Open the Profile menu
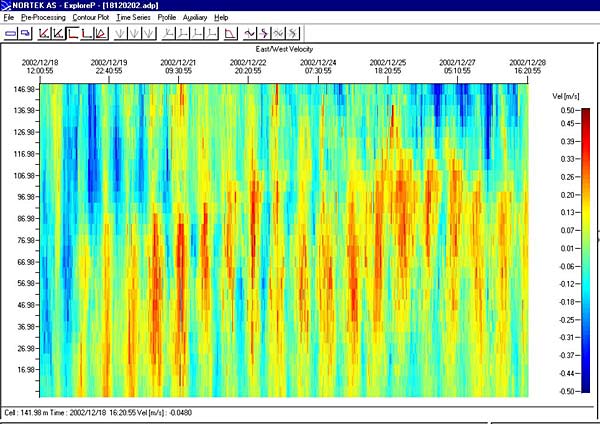Image resolution: width=600 pixels, height=424 pixels. 167,18
